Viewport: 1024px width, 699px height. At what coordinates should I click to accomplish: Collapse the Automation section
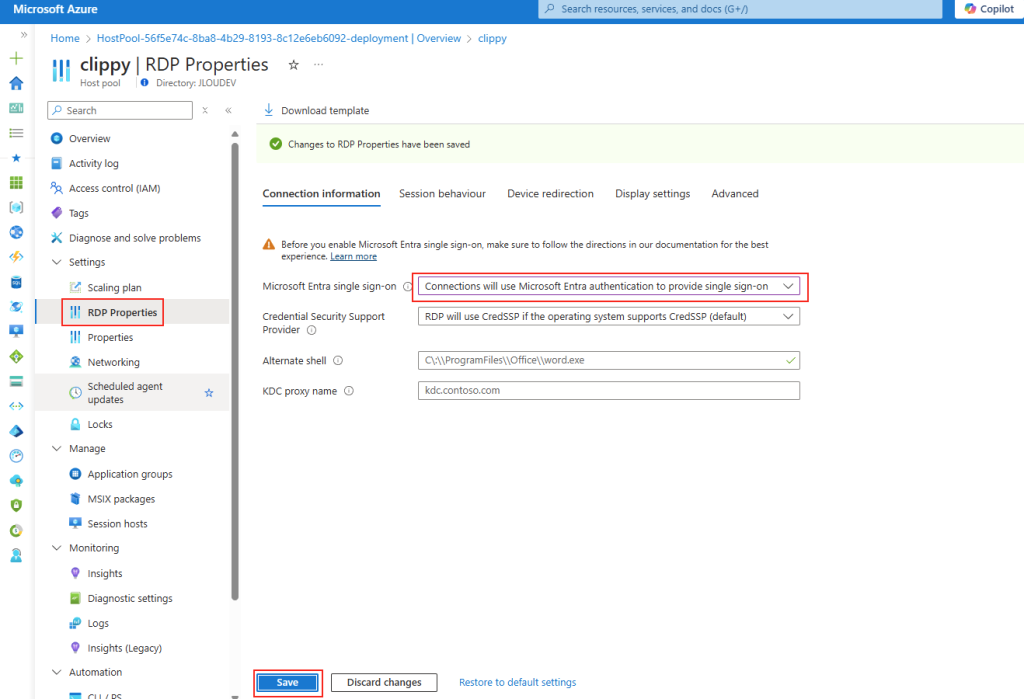point(57,672)
